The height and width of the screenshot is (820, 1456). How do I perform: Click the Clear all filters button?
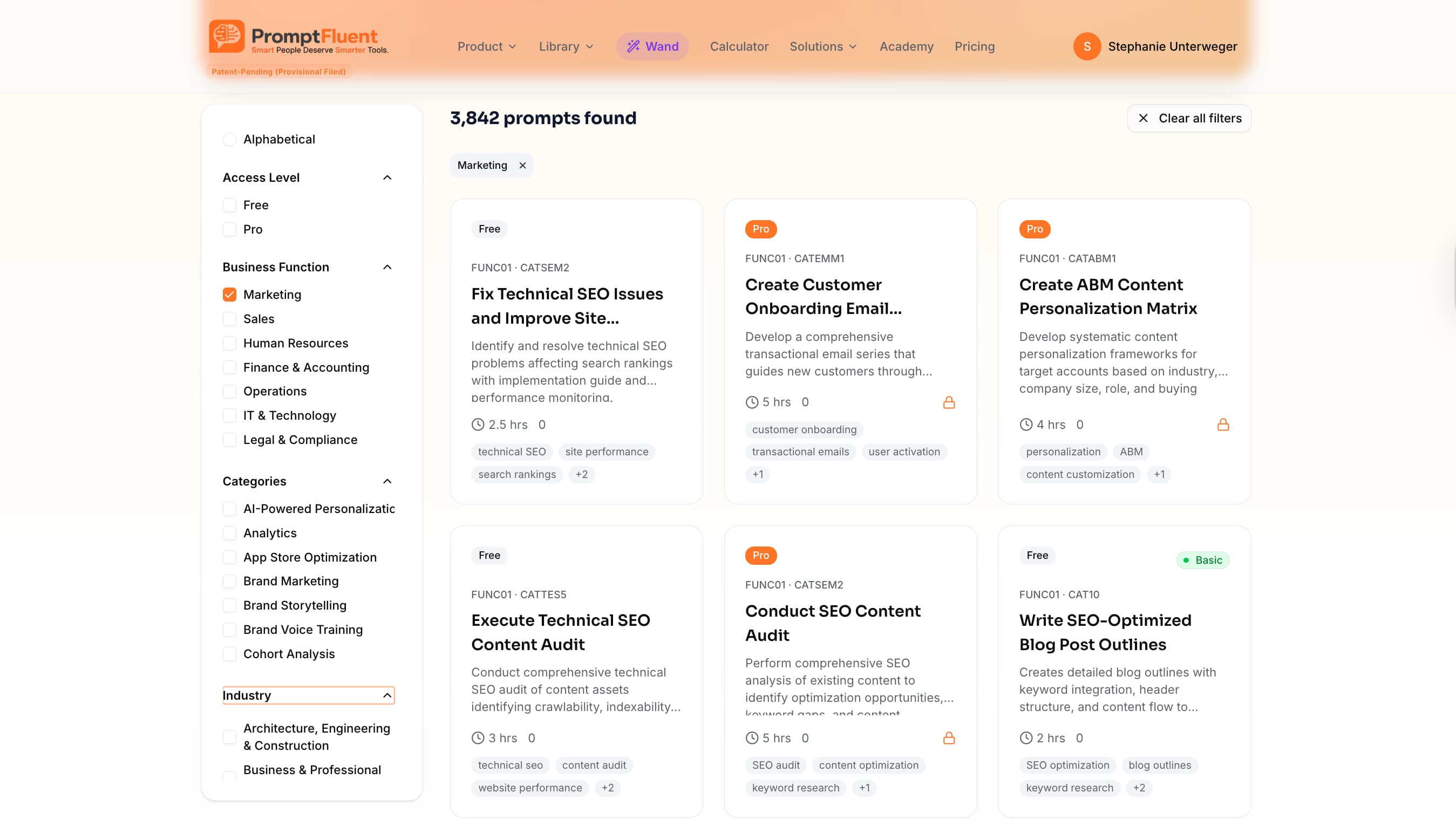[x=1189, y=118]
